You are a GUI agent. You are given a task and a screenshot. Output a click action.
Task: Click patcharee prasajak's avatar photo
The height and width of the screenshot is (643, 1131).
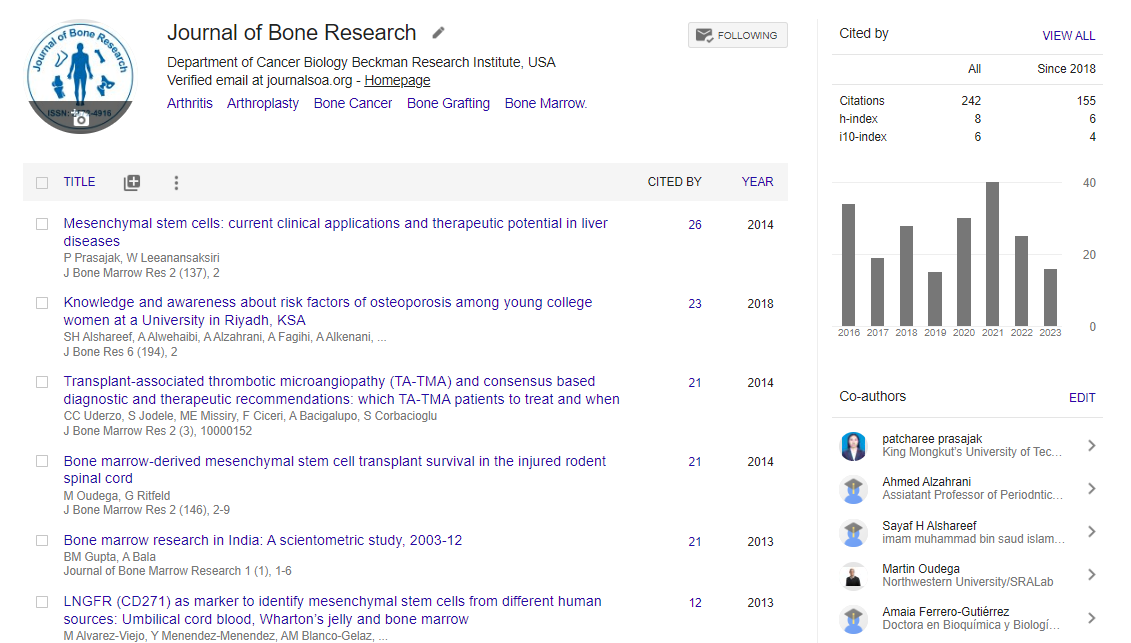(x=853, y=446)
